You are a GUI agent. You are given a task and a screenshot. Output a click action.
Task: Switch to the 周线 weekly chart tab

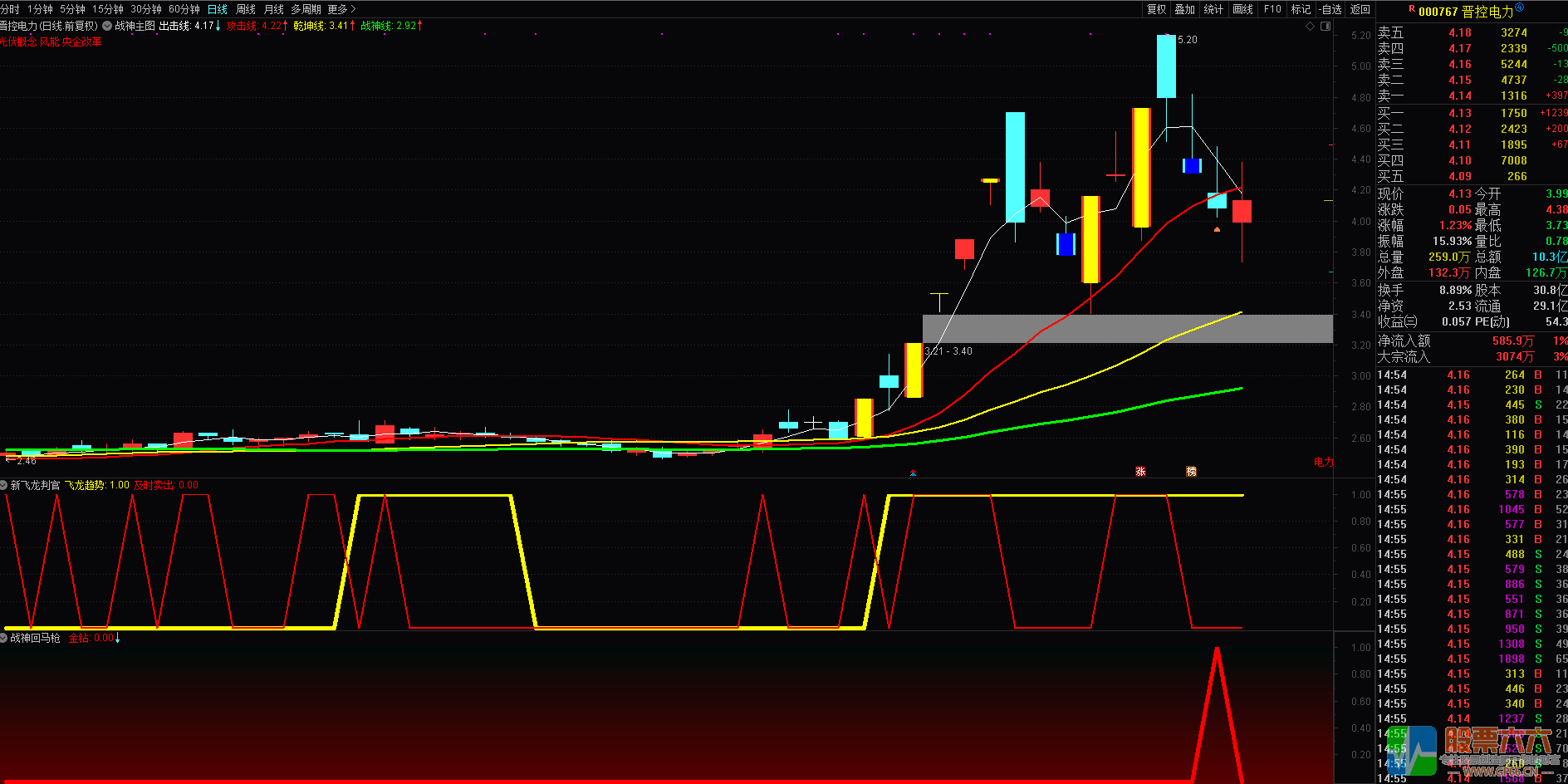[246, 9]
